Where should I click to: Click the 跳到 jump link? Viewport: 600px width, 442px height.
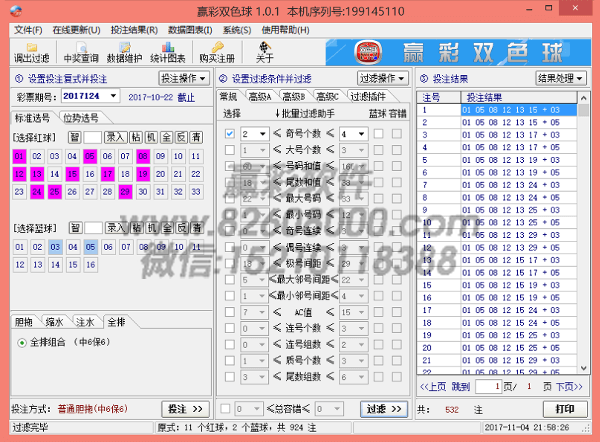(460, 387)
